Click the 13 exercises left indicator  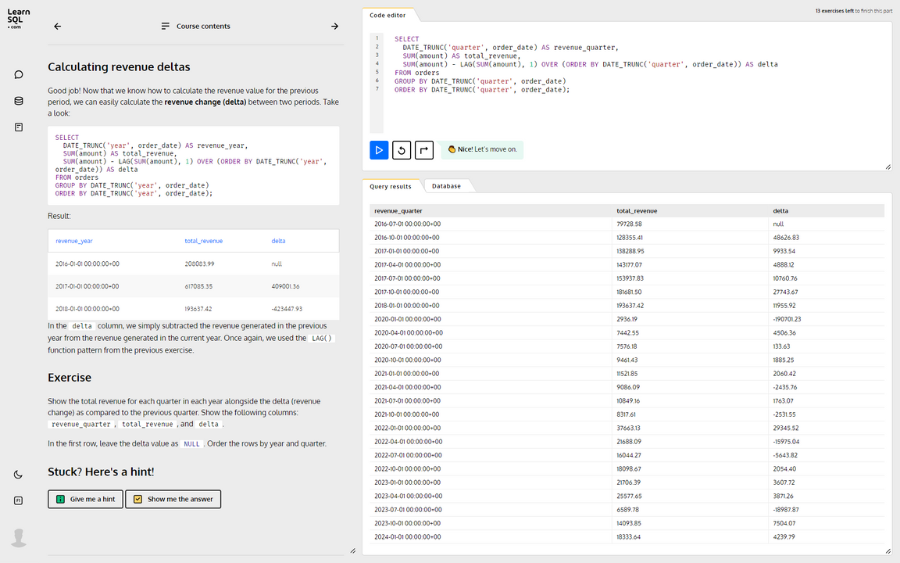(x=854, y=11)
